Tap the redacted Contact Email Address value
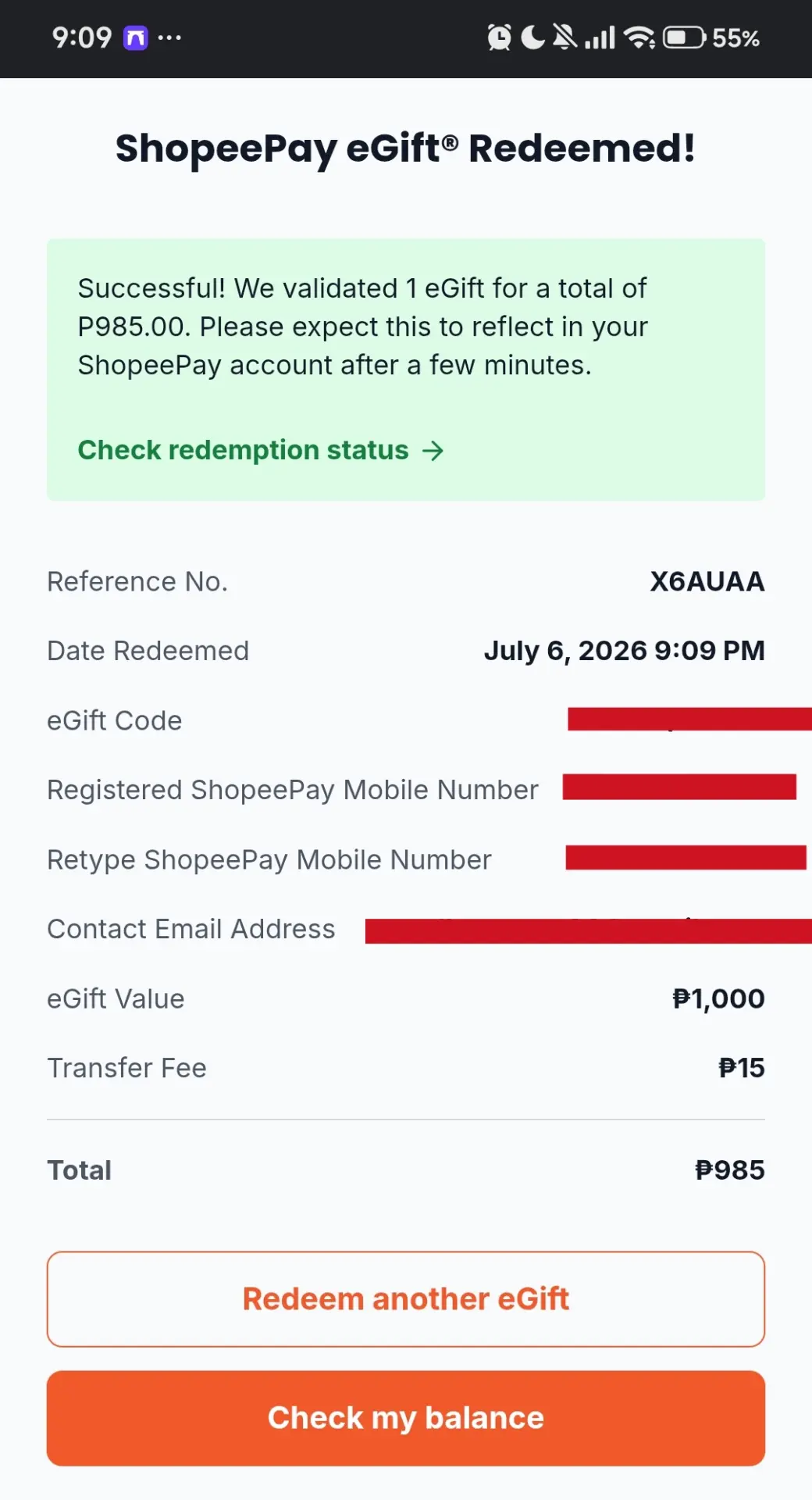812x1500 pixels. pyautogui.click(x=589, y=931)
